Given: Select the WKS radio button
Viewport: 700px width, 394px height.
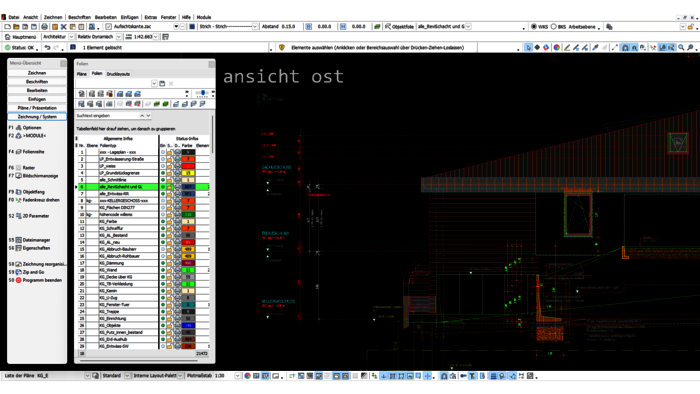Looking at the screenshot, I should coord(534,27).
